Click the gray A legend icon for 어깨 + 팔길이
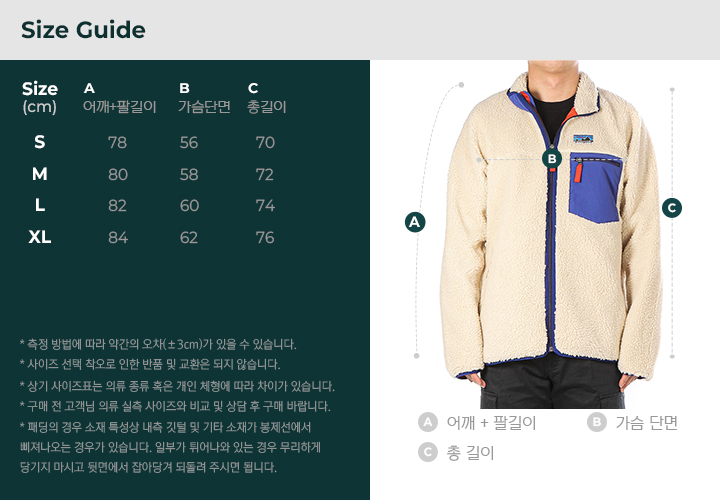Screen dimensions: 720x500 (x=428, y=422)
